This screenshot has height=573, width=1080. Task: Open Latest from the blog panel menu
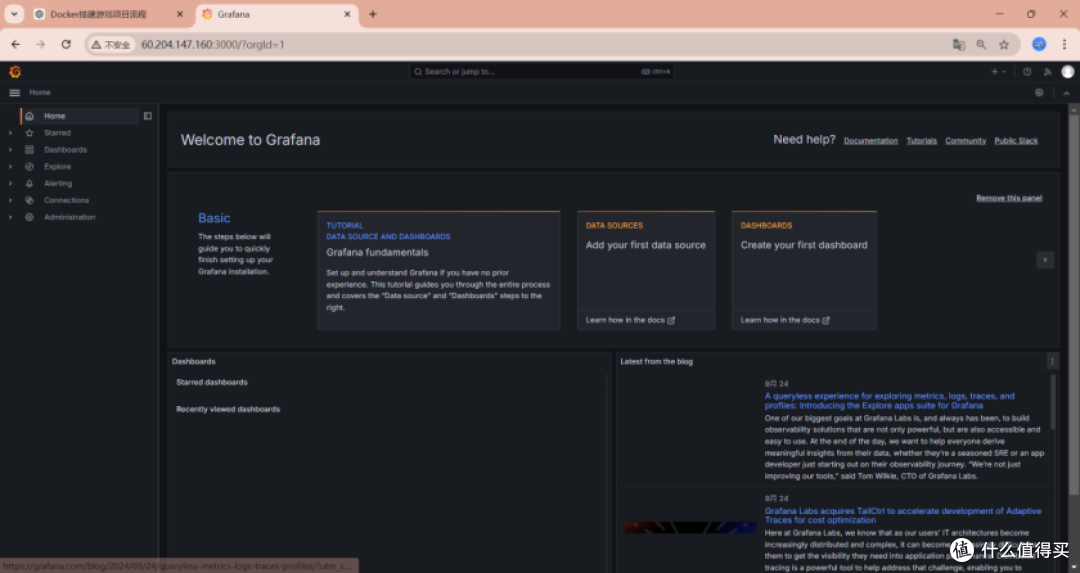click(1052, 361)
